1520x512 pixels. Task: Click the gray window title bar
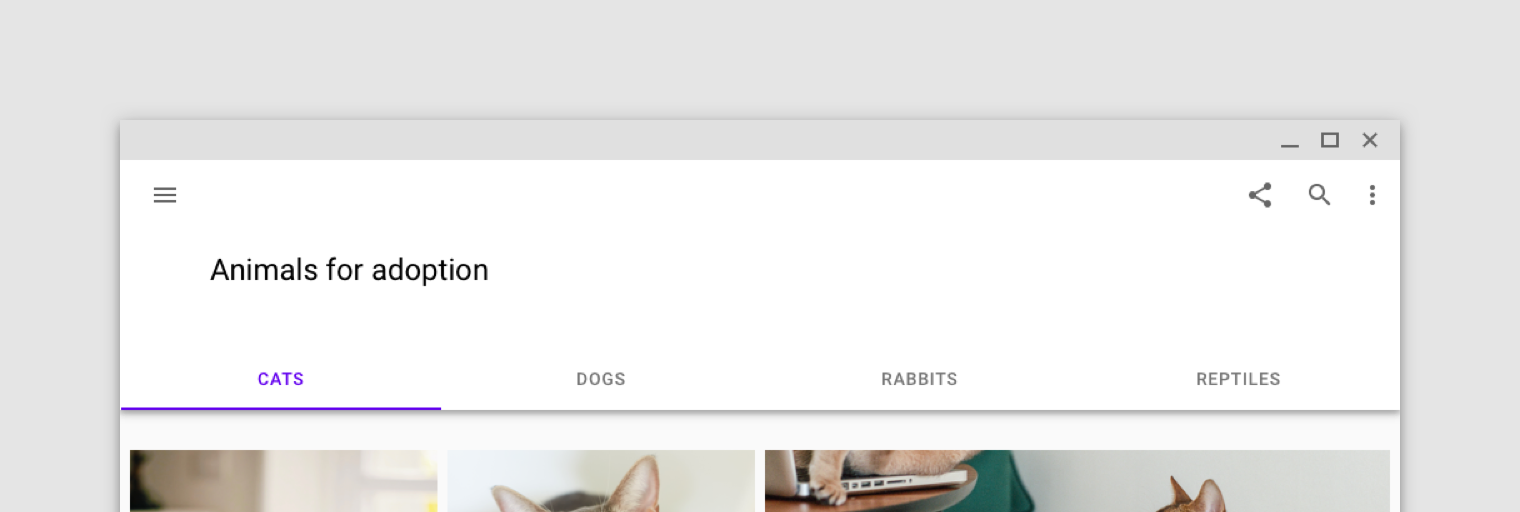click(700, 140)
